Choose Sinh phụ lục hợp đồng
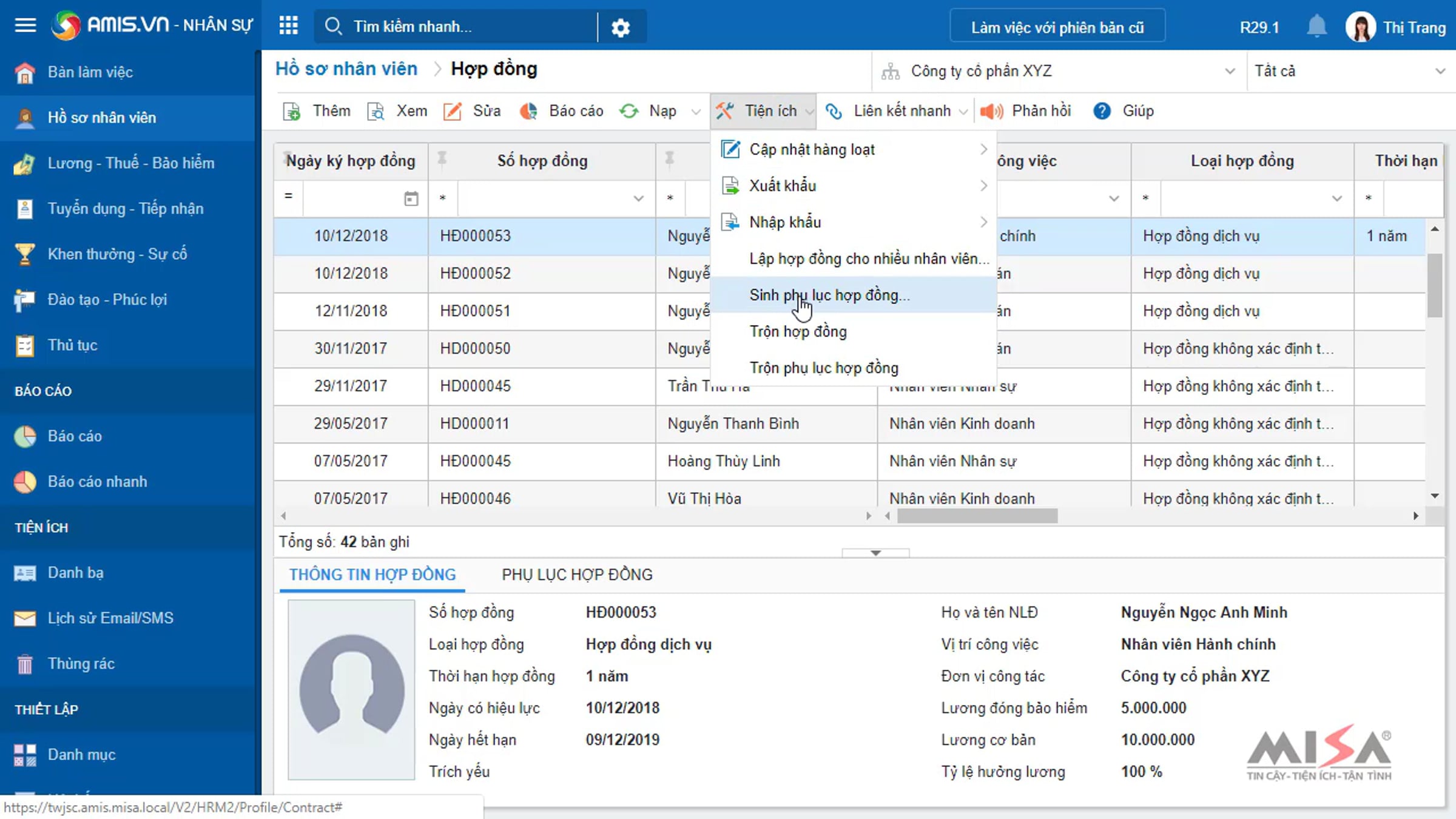 click(x=854, y=295)
